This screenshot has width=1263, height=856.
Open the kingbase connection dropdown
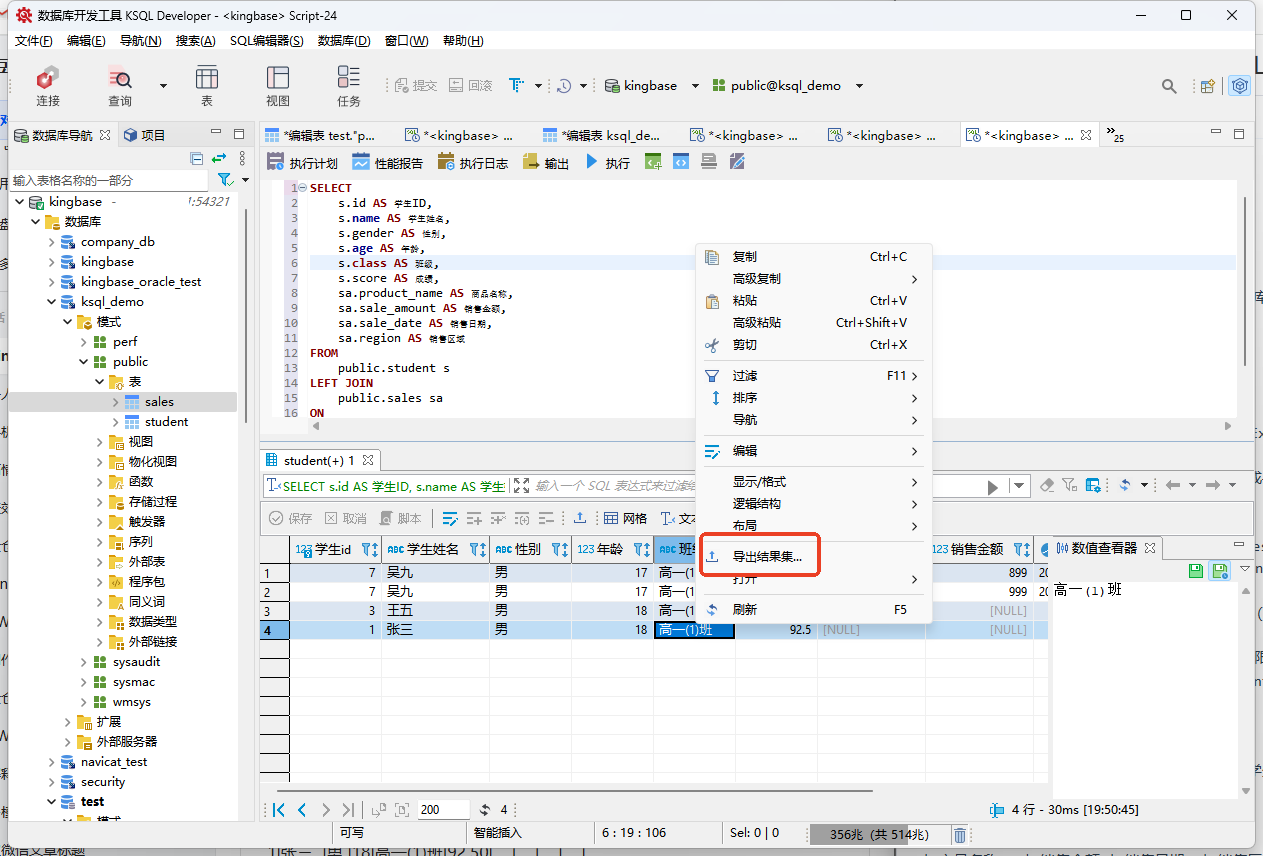[695, 86]
